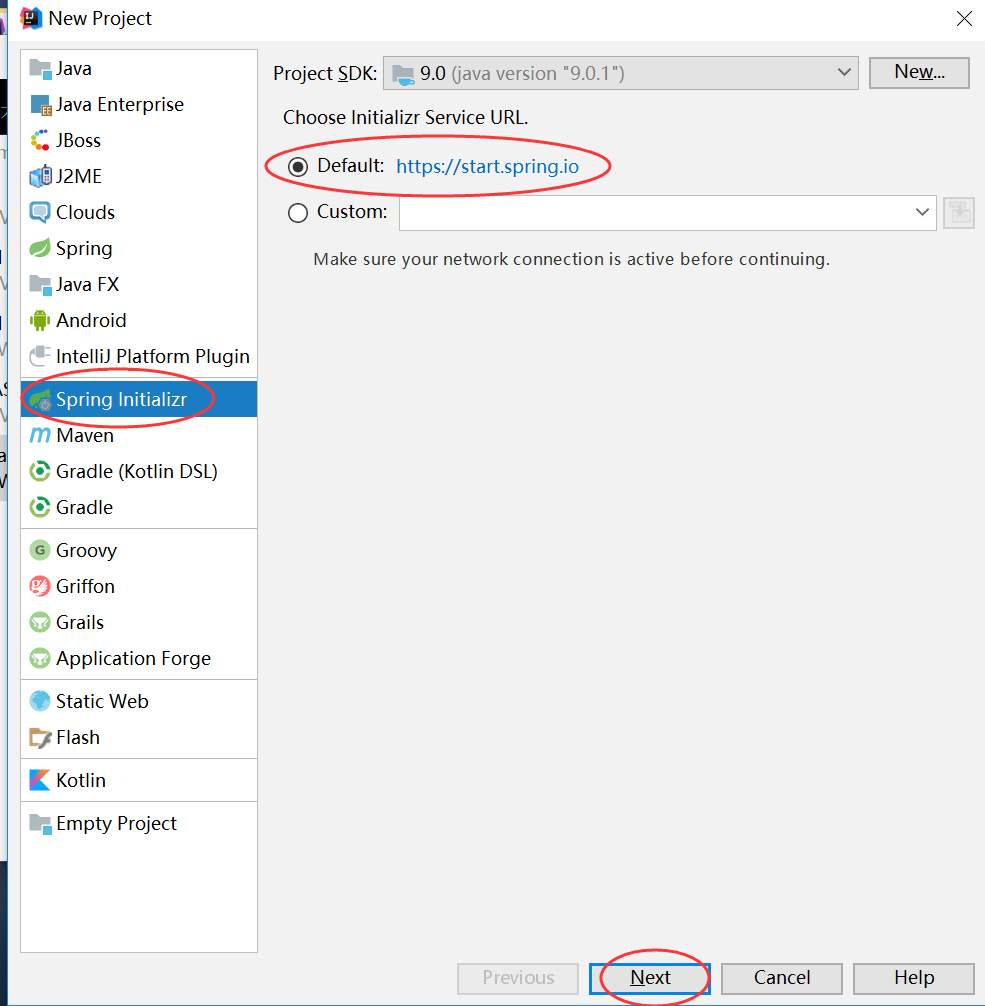This screenshot has width=985, height=1006.
Task: Click the Cancel button
Action: [x=782, y=978]
